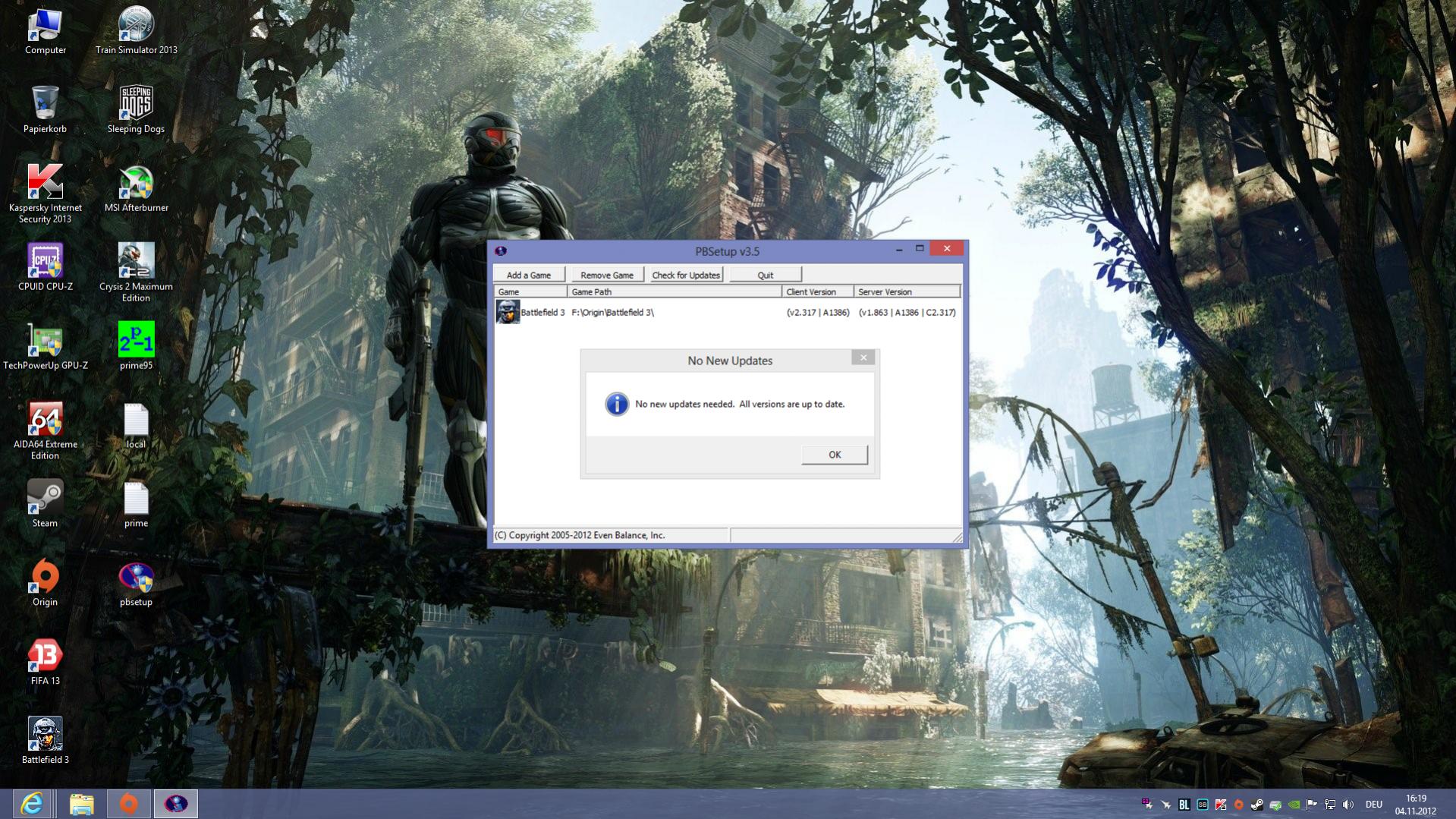Click the Client Version column header
1456x819 pixels.
[x=817, y=291]
